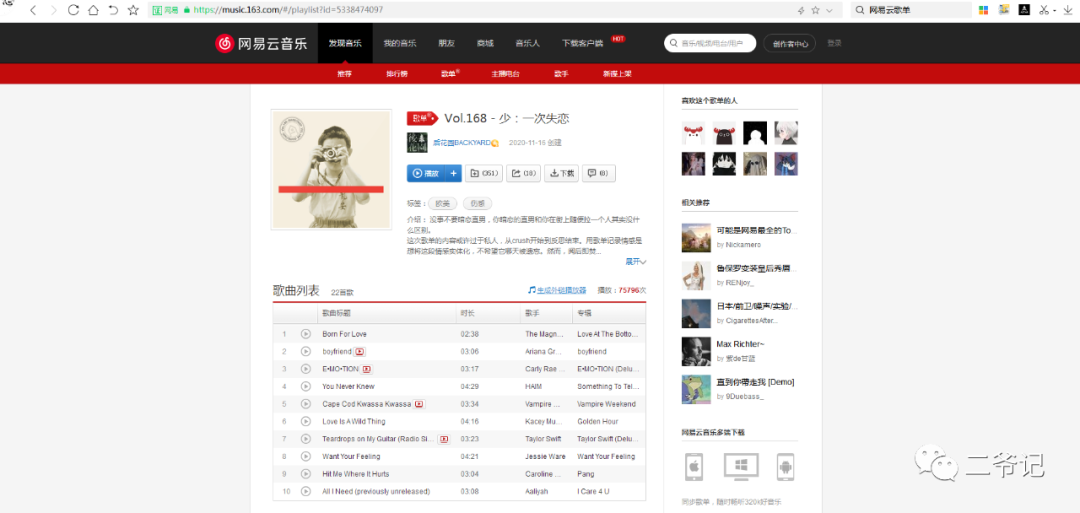Viewport: 1080px width, 513px height.
Task: Expand the address bar history dropdown
Action: coord(829,10)
